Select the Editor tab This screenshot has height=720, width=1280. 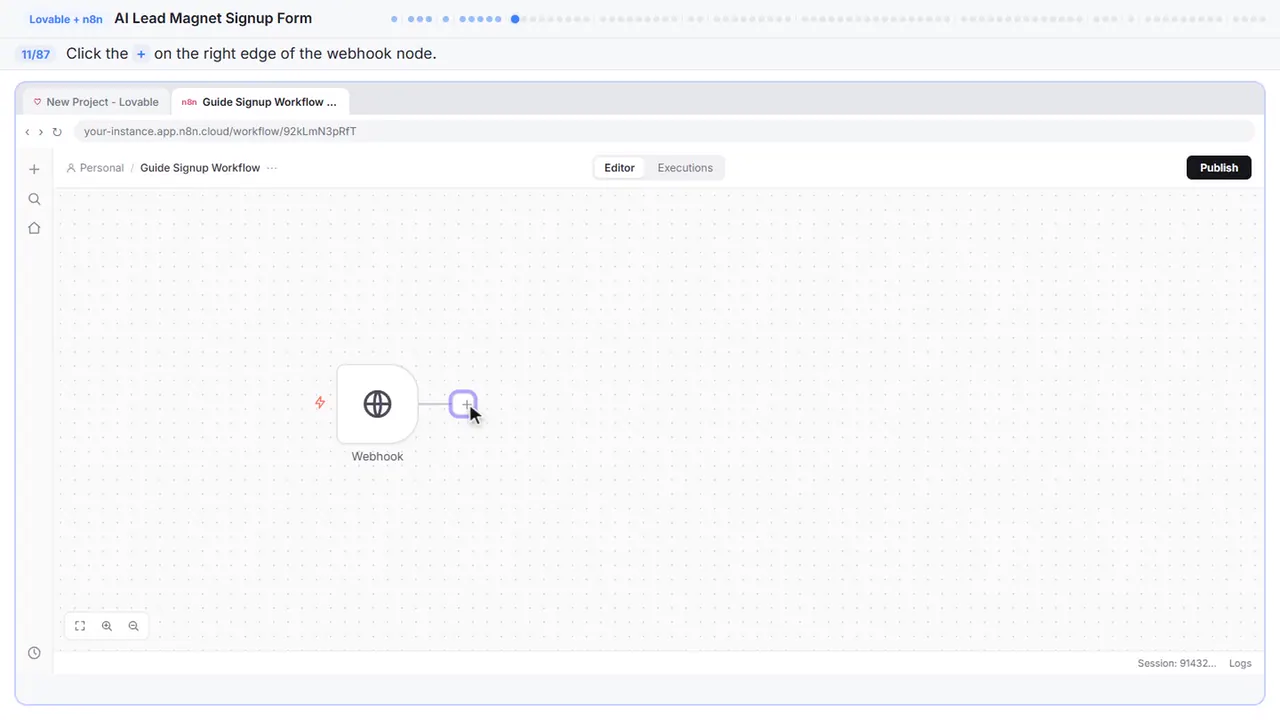[x=619, y=168]
